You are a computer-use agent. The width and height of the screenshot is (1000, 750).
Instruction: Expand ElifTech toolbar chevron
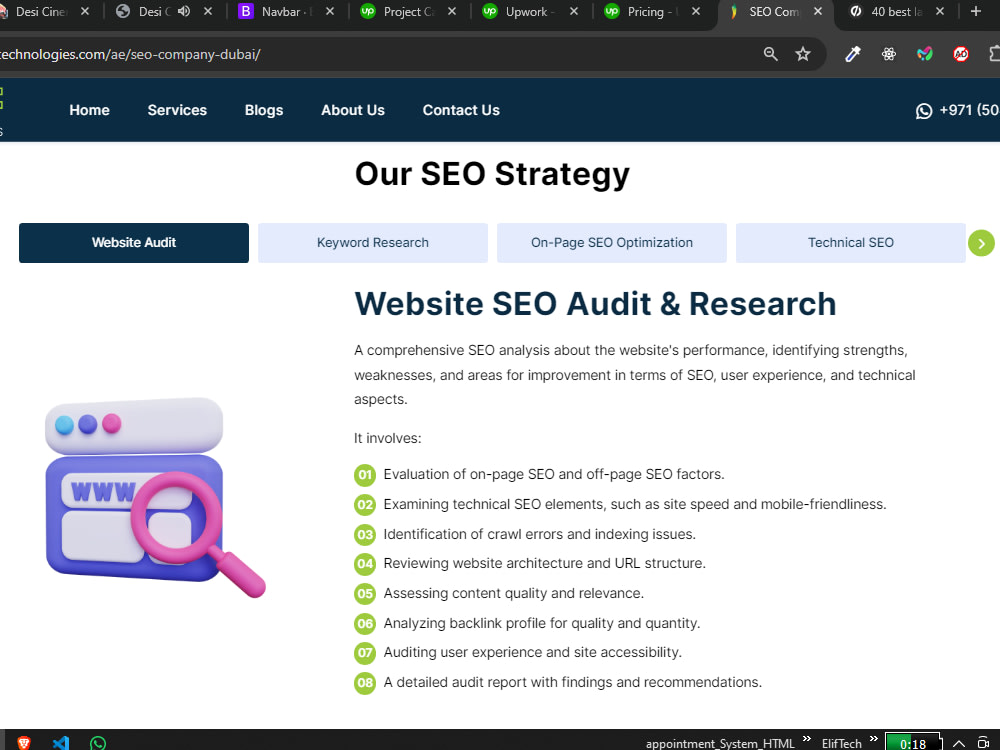point(874,739)
